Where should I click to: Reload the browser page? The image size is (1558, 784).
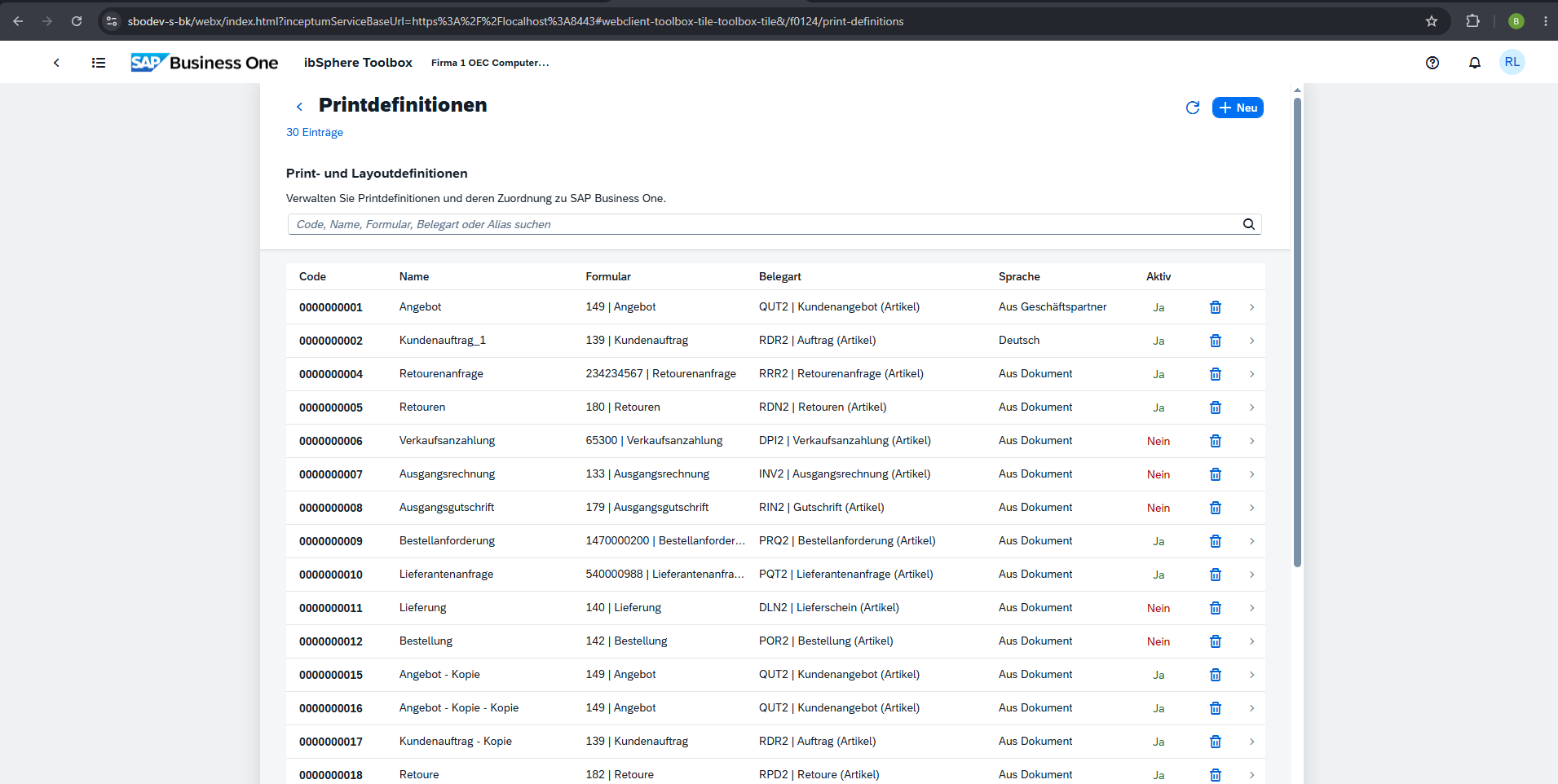[77, 21]
